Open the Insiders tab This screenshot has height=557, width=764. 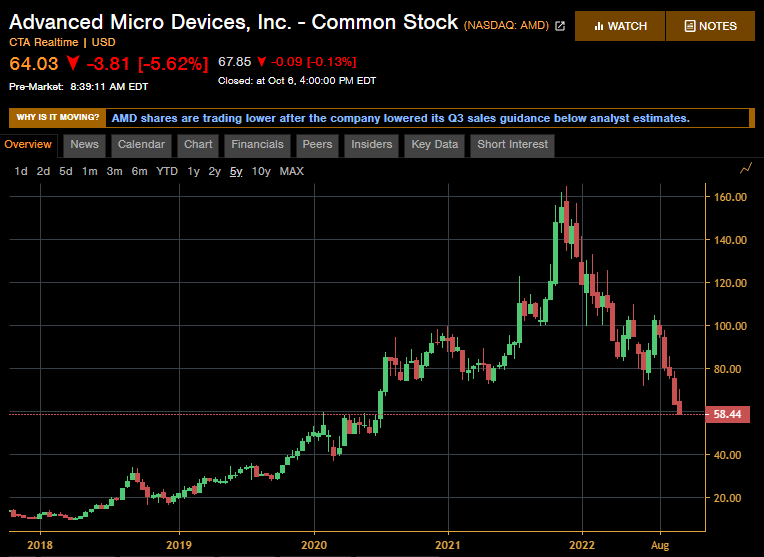click(371, 145)
